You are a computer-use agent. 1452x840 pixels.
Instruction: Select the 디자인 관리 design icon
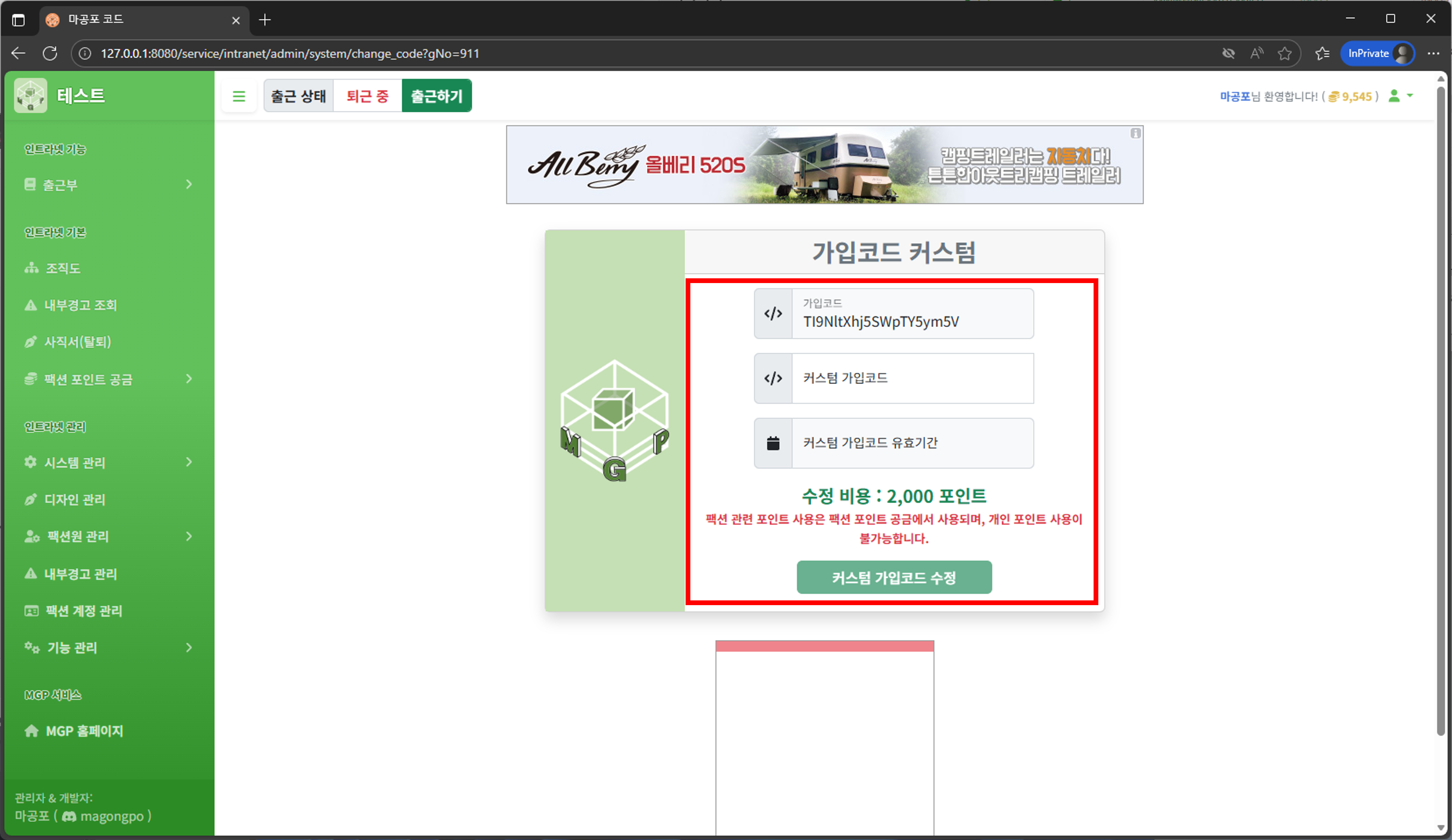pyautogui.click(x=31, y=499)
